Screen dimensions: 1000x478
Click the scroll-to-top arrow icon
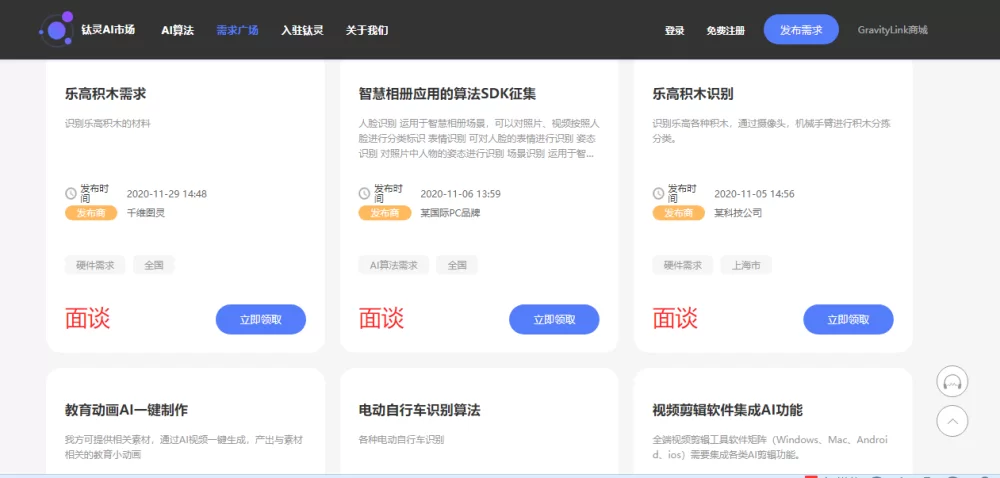[952, 421]
